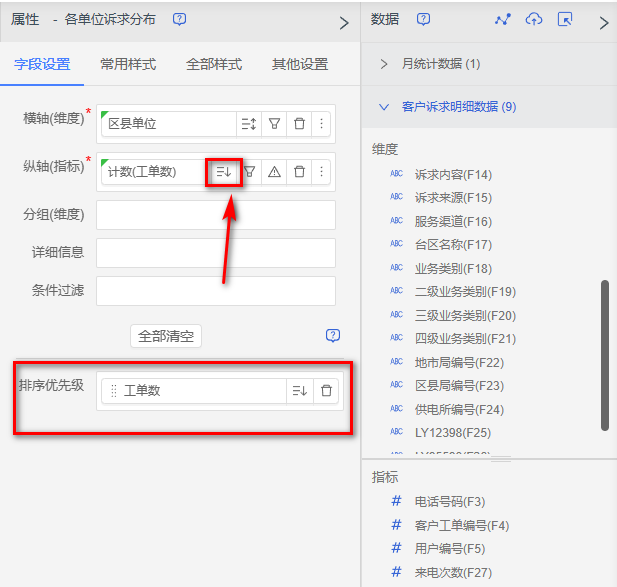The image size is (617, 587).
Task: Collapse the 客户诉求明细数据 dataset group
Action: pyautogui.click(x=384, y=106)
